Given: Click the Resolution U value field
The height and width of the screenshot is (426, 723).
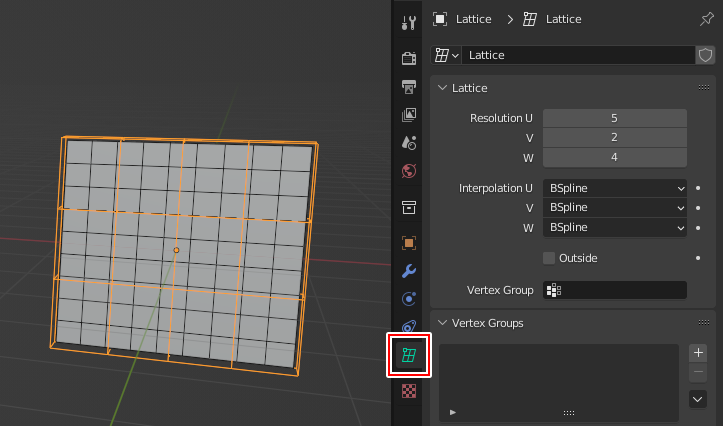Looking at the screenshot, I should pos(614,118).
